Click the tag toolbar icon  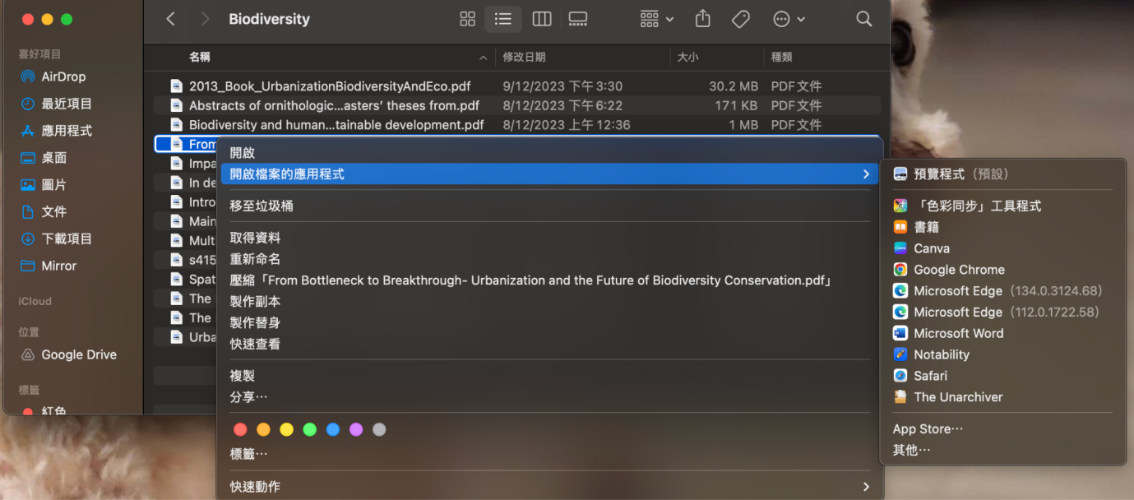(x=740, y=19)
